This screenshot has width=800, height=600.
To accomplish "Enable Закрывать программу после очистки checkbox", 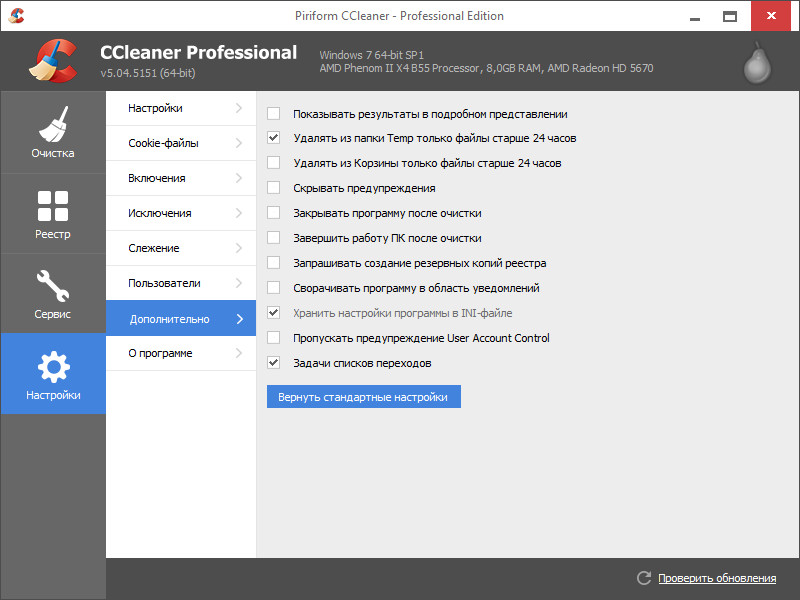I will pos(274,213).
